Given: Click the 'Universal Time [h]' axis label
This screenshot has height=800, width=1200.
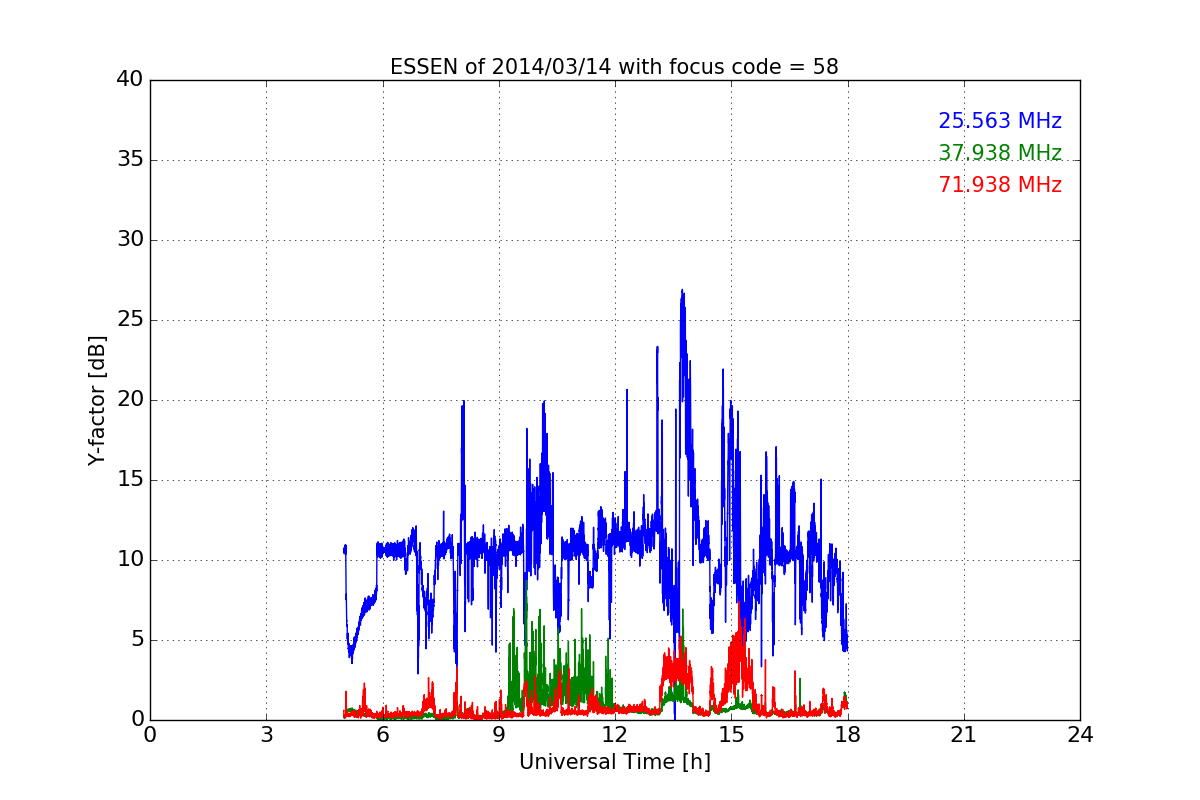Looking at the screenshot, I should [x=615, y=762].
